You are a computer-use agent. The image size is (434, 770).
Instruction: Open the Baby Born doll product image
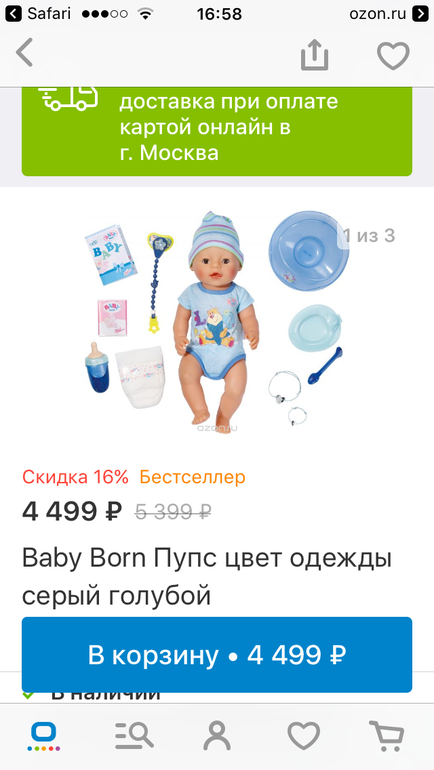216,319
